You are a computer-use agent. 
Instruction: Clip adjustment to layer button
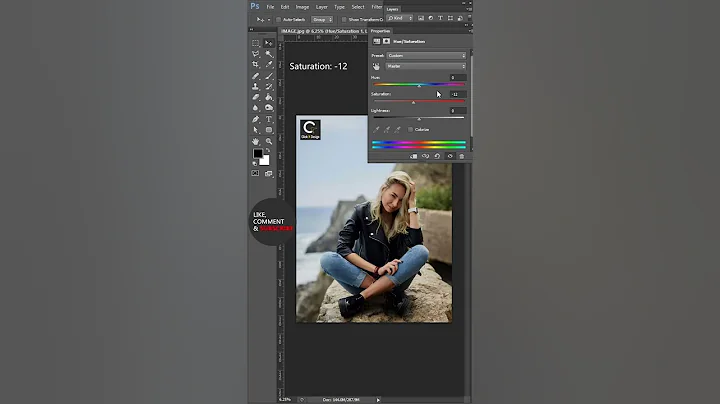coord(413,156)
